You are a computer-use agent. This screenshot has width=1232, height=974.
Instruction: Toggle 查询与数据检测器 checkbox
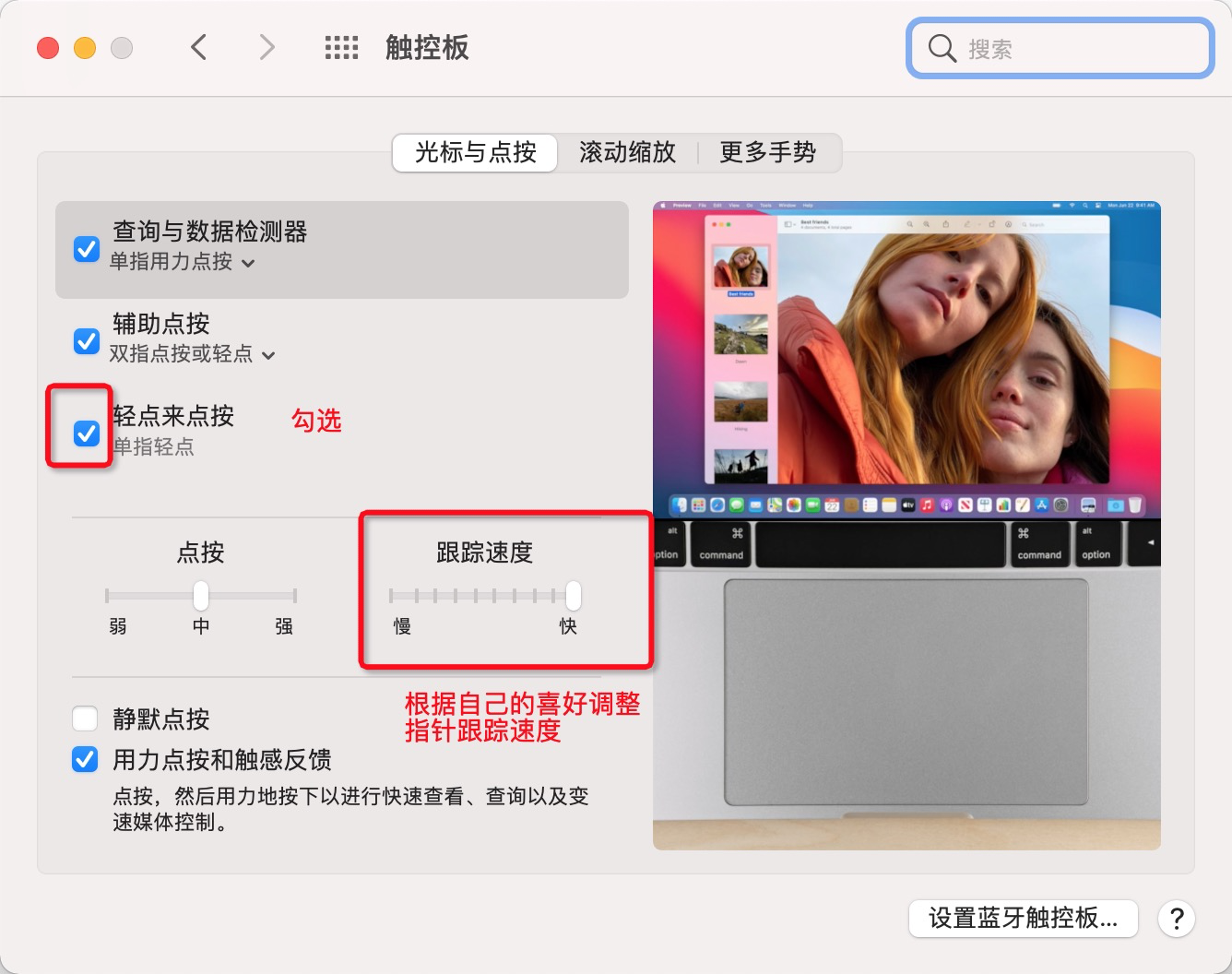(x=87, y=249)
